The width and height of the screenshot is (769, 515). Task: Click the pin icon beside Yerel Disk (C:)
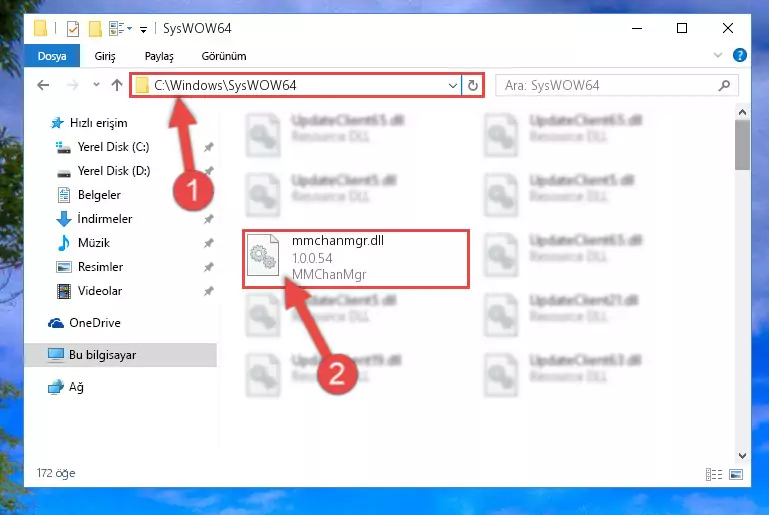click(x=208, y=147)
